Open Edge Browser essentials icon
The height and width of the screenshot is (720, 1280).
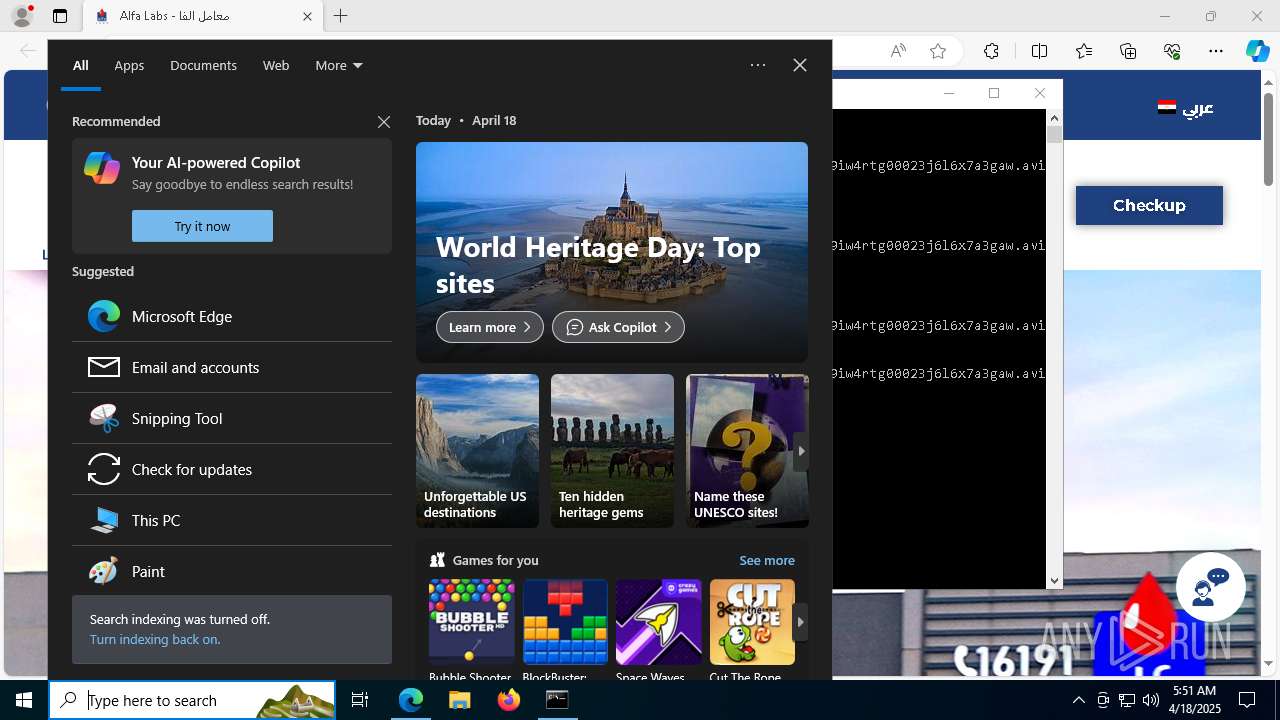pos(1172,51)
